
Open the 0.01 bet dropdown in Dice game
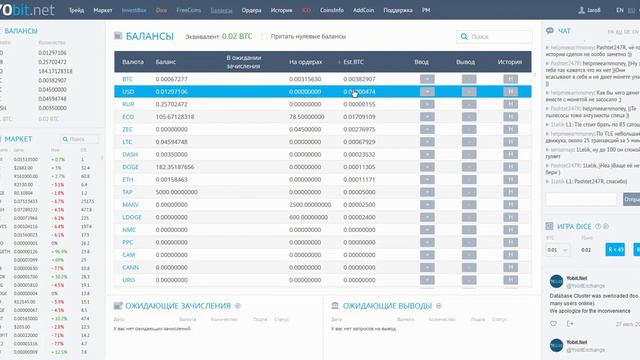[558, 250]
